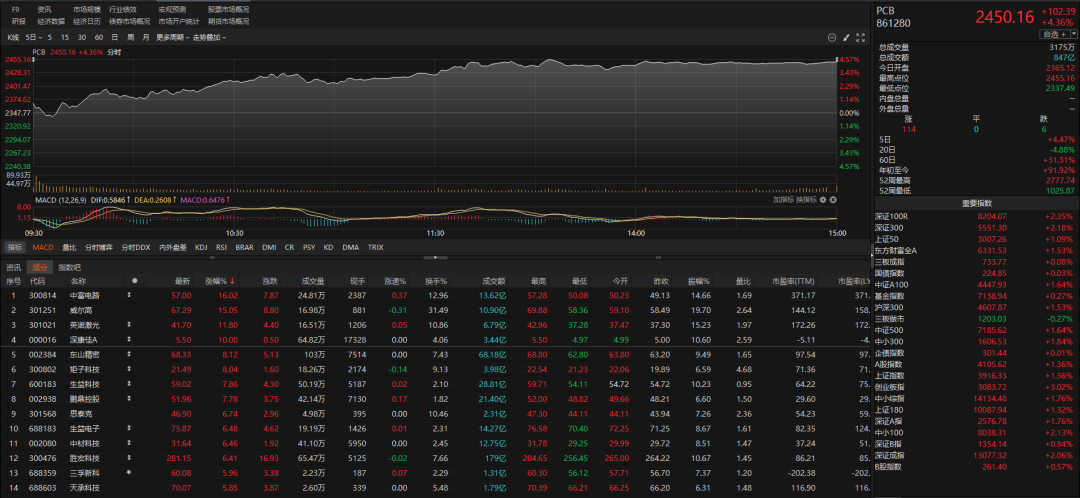Click the marker icon beside 东山精密
This screenshot has height=498, width=1080.
128,355
